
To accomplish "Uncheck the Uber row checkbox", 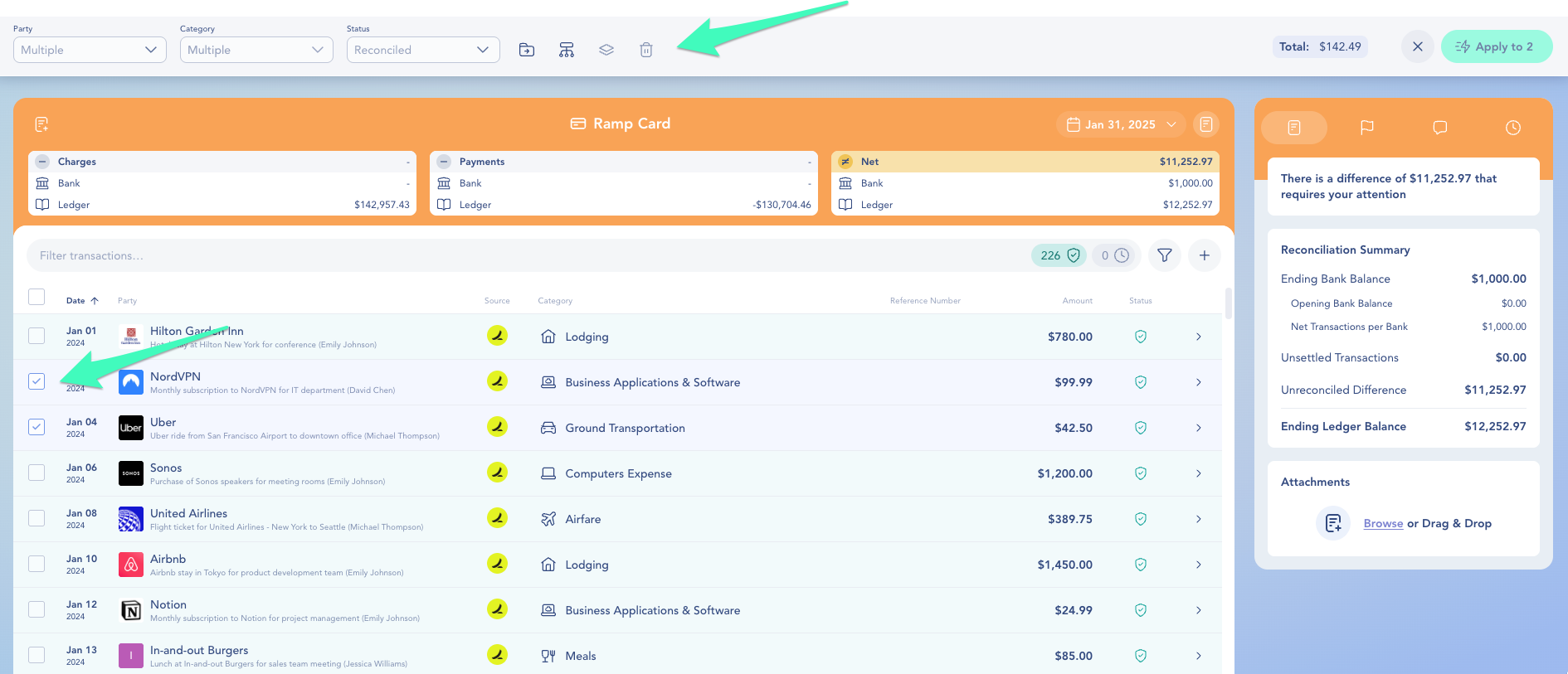I will click(37, 427).
